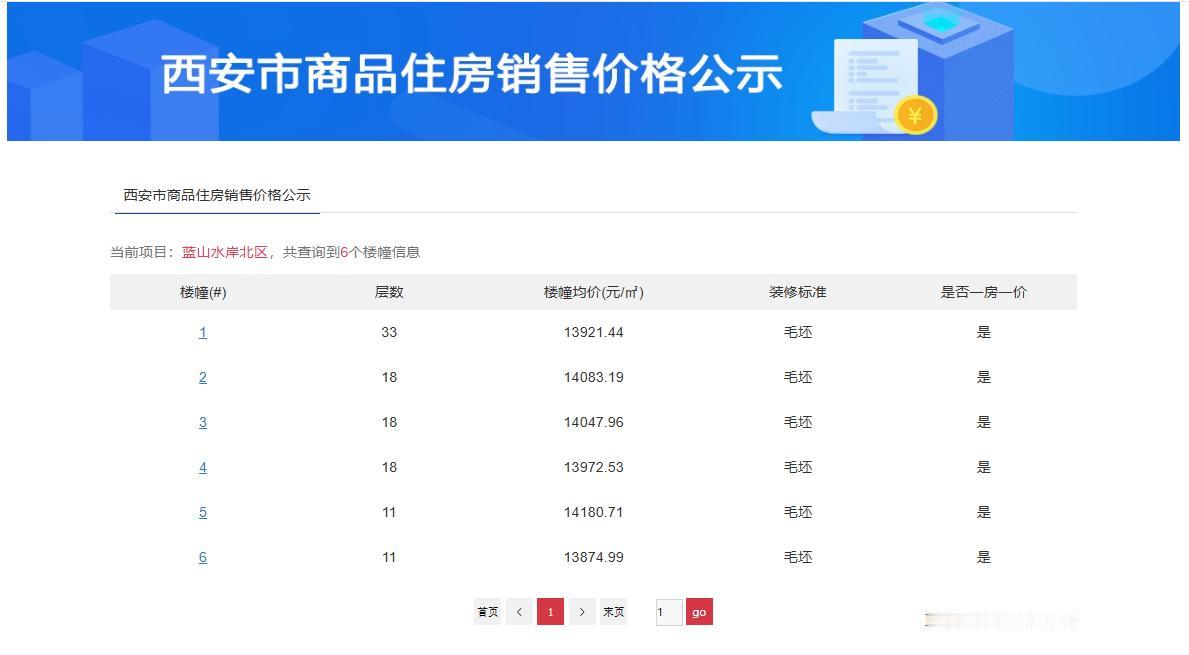Go to previous page with chevron arrow
This screenshot has width=1189, height=655.
point(519,611)
